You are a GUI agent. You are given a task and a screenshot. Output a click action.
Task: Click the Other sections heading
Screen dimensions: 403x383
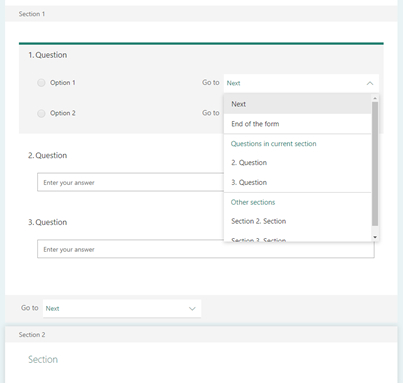(253, 202)
